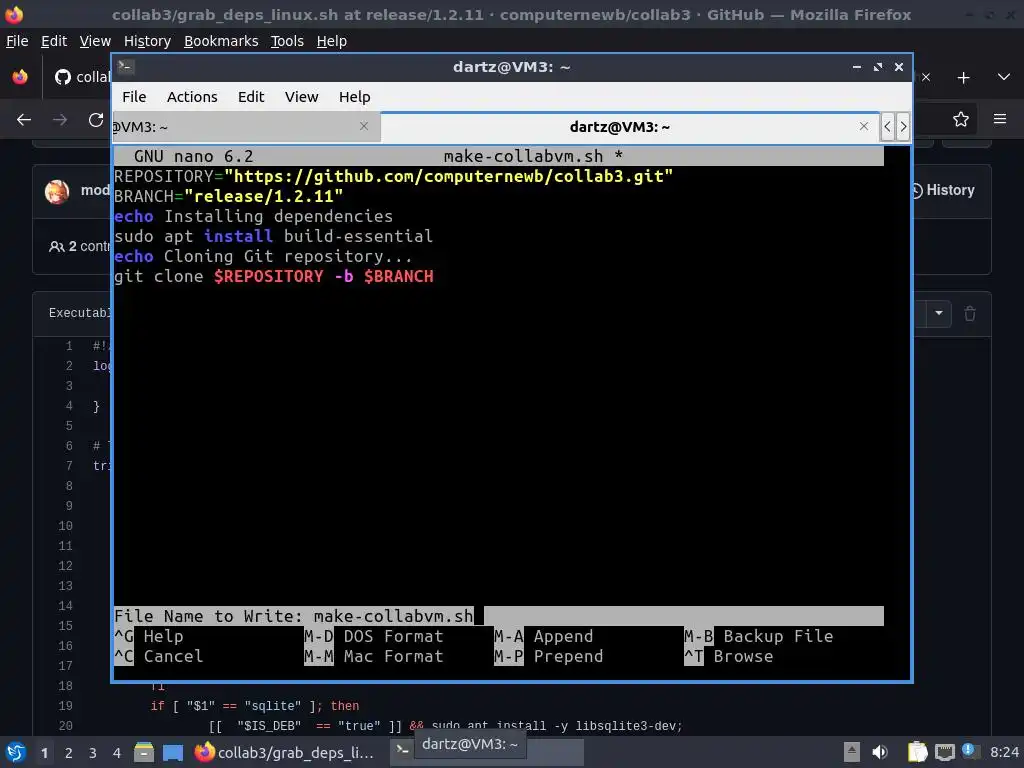Open the application launcher in taskbar
1024x768 pixels.
(15, 752)
